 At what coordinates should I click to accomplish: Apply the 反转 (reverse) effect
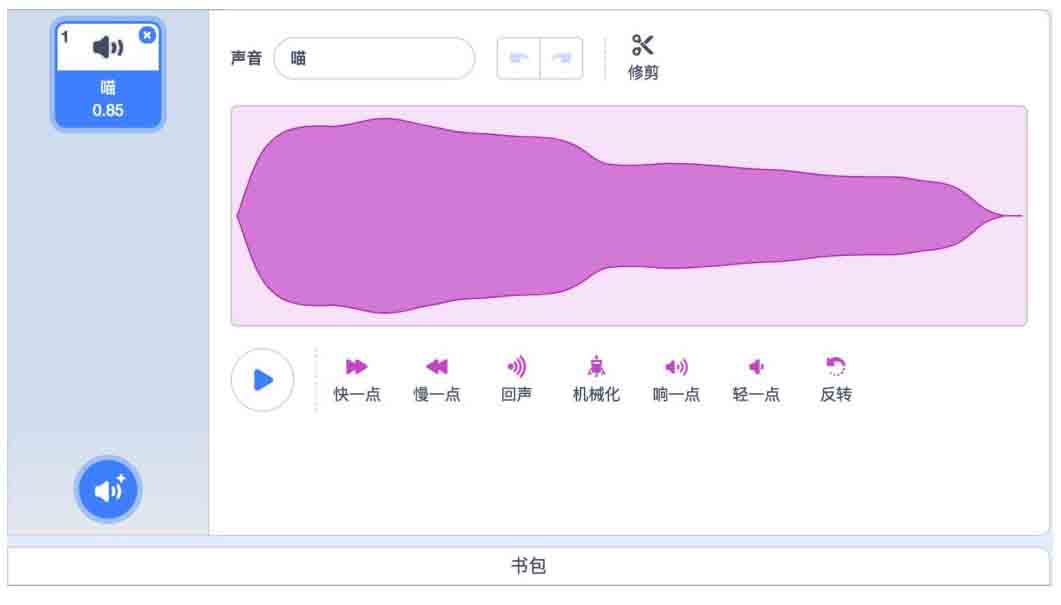(x=836, y=367)
